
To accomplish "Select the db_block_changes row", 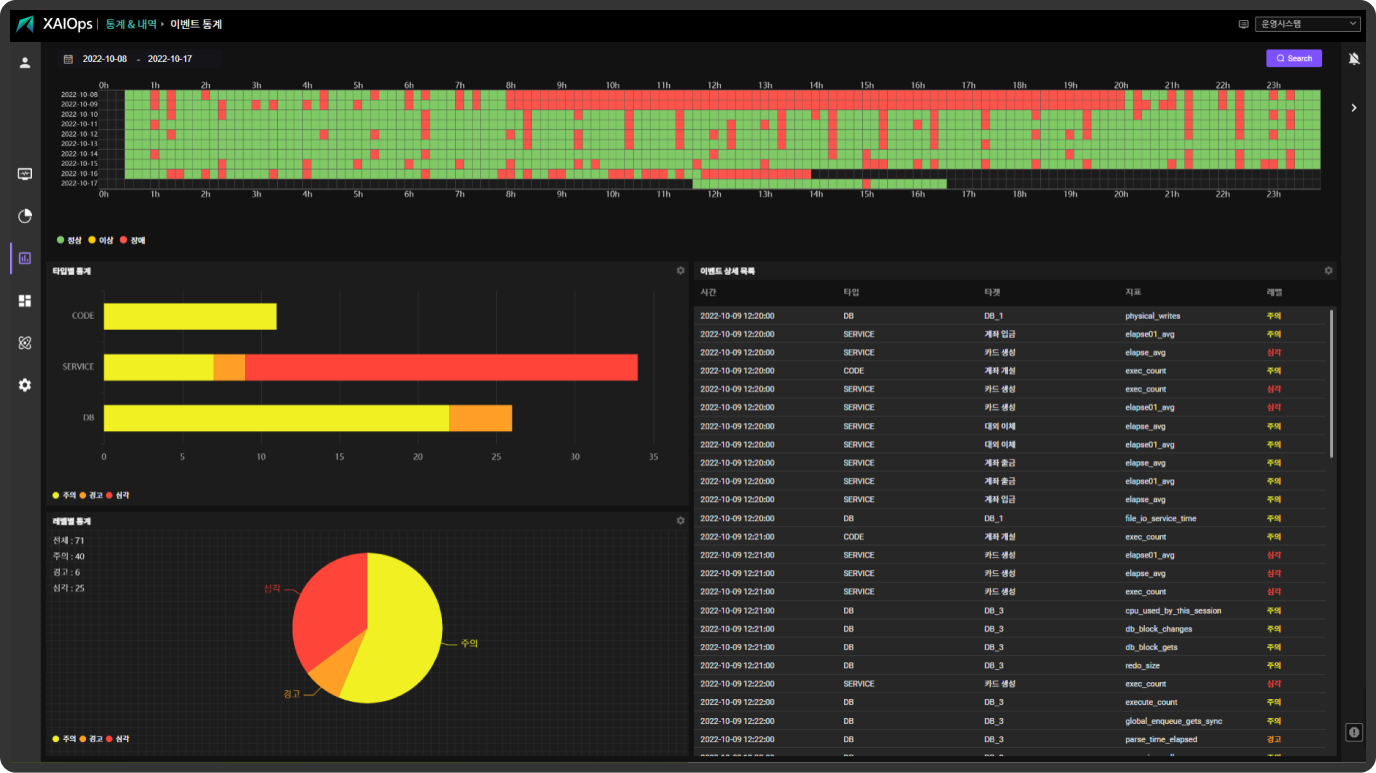I will pyautogui.click(x=1010, y=629).
